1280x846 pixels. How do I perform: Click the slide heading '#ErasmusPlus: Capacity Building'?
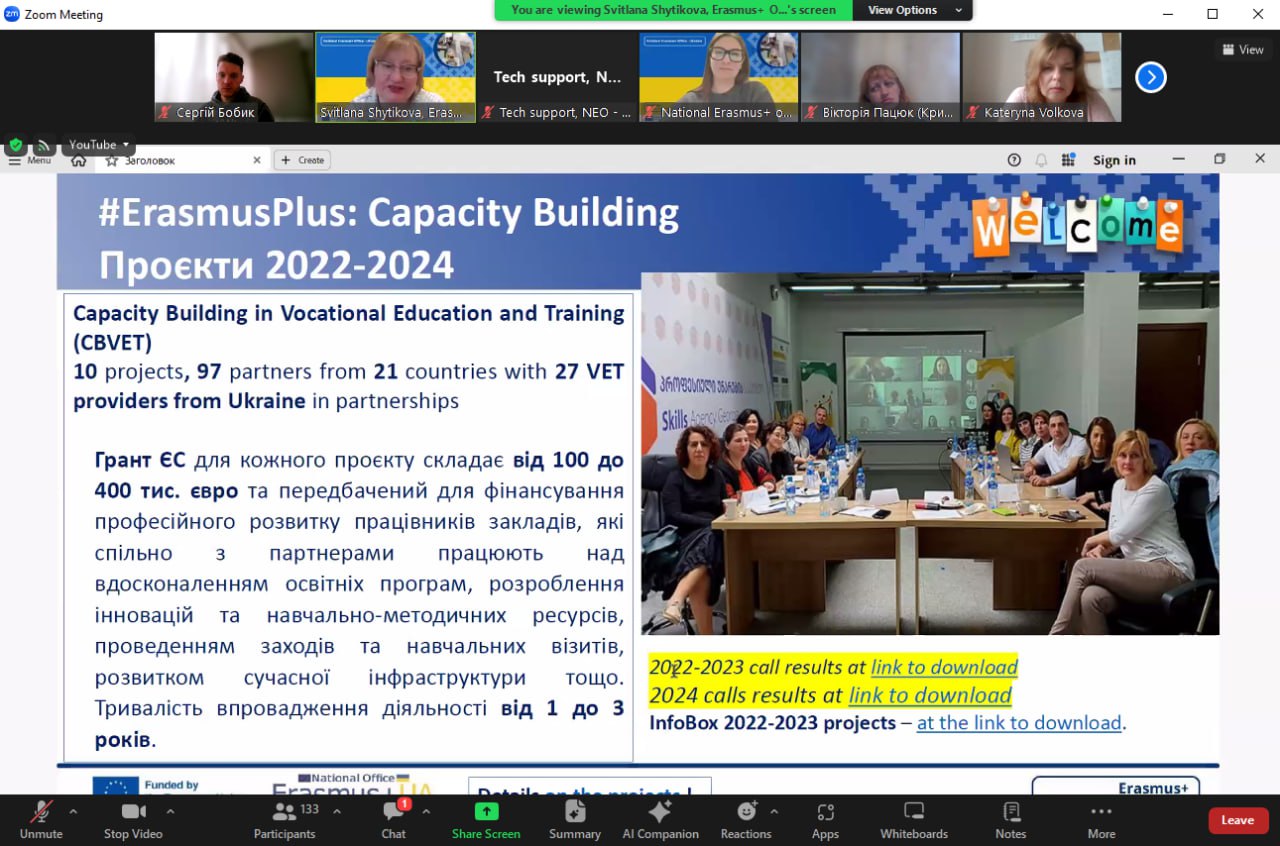coord(389,213)
